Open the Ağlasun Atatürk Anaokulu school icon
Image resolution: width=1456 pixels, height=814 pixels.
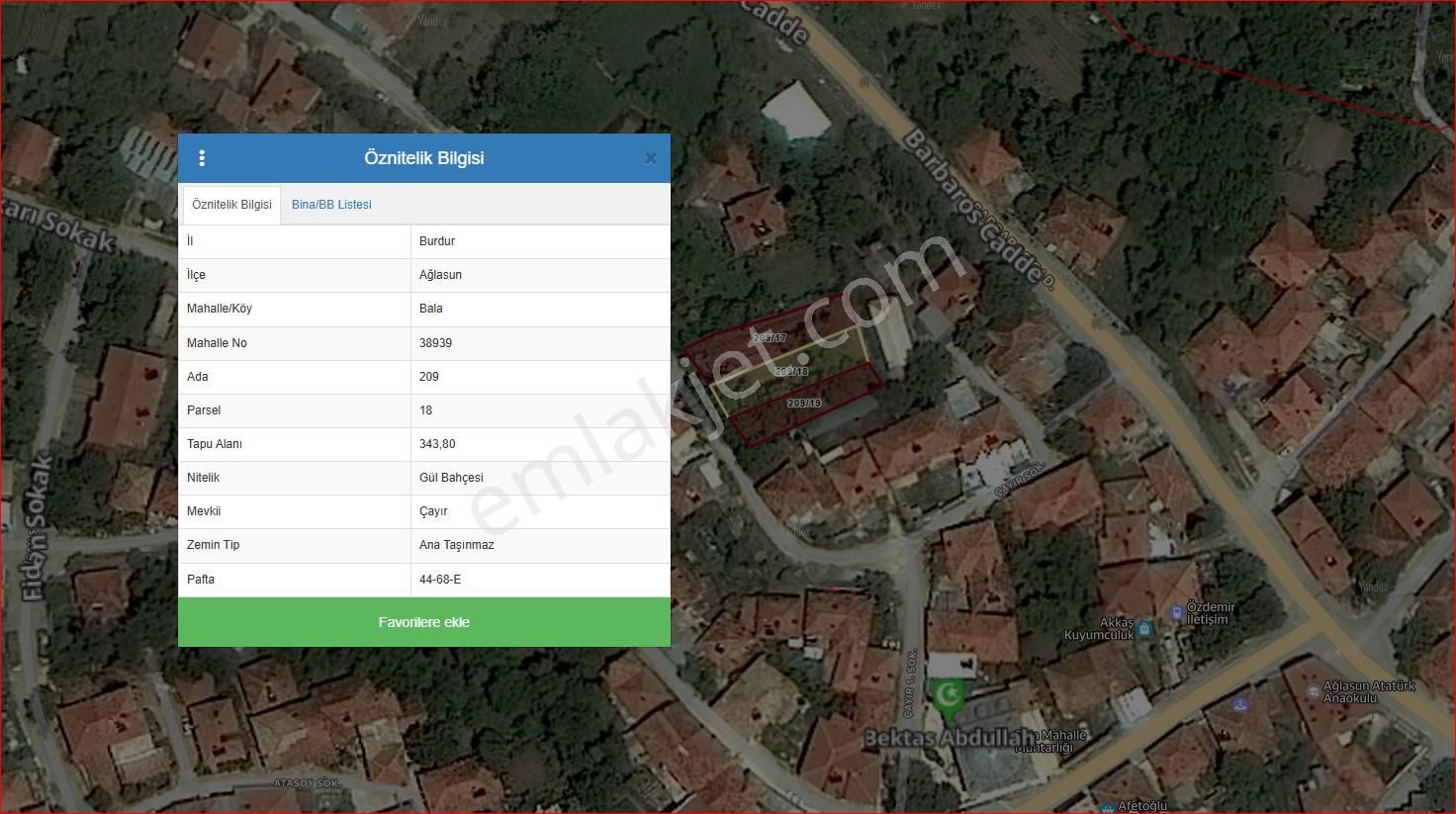1313,690
